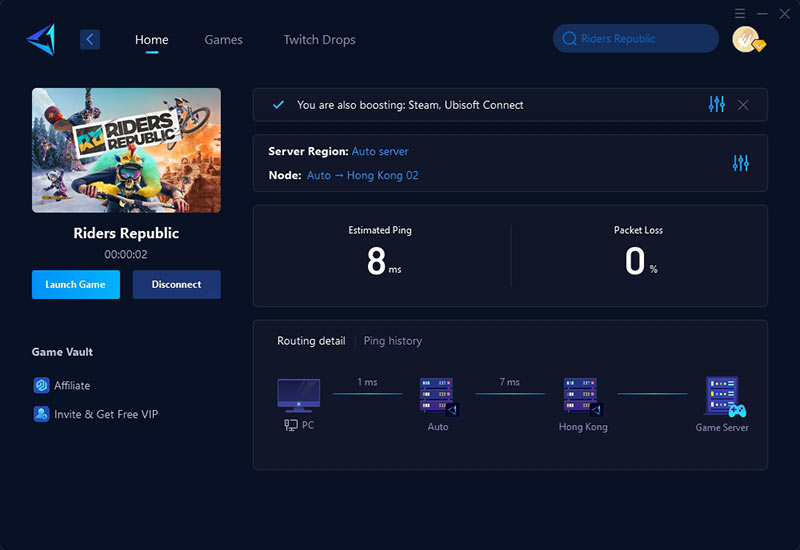Click the GearUP logo icon

coord(40,39)
